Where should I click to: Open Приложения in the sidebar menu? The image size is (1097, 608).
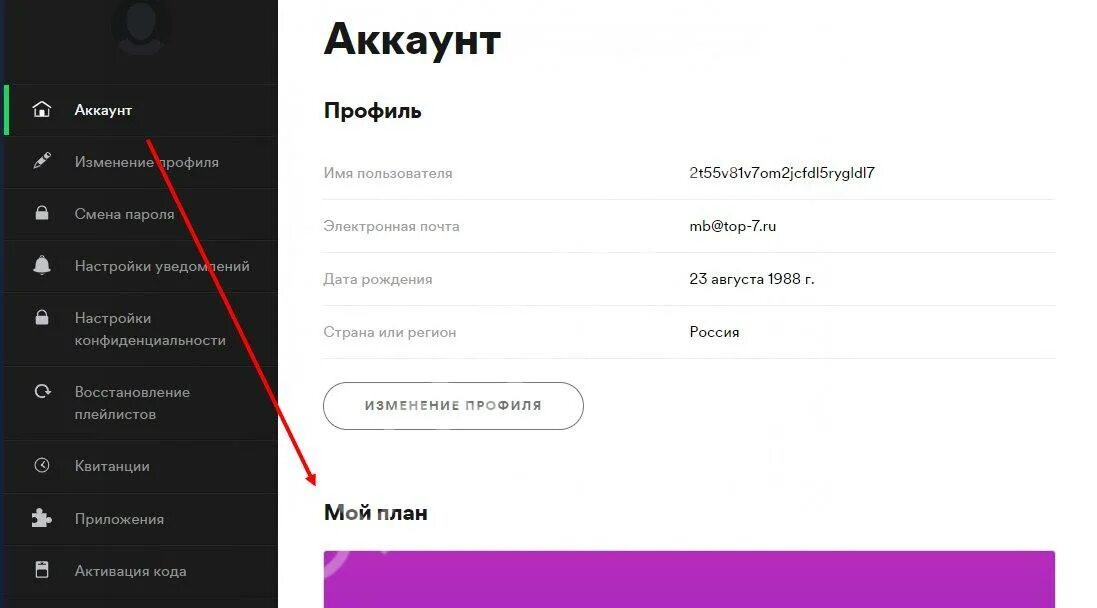tap(141, 519)
